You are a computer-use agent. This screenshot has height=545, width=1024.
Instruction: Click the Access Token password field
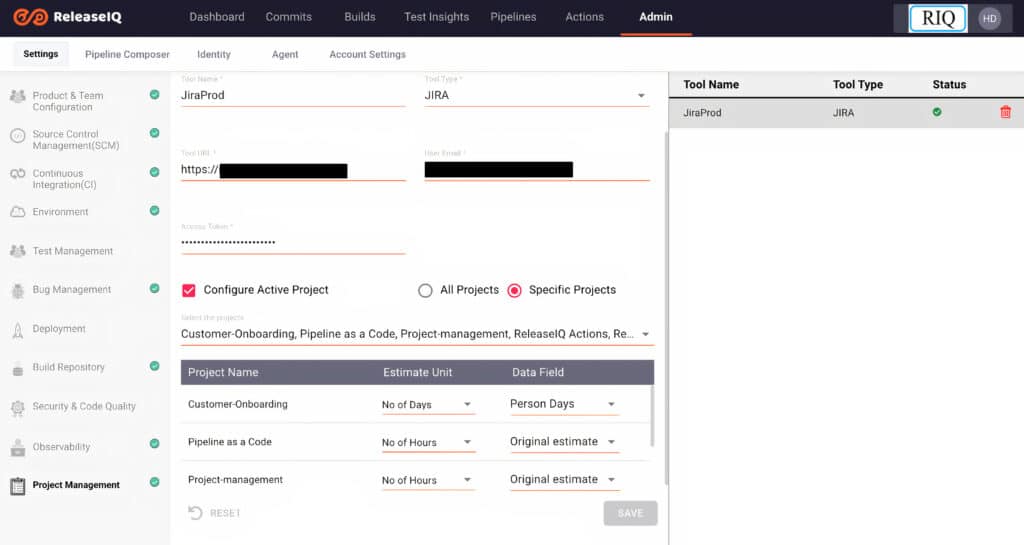pyautogui.click(x=293, y=243)
